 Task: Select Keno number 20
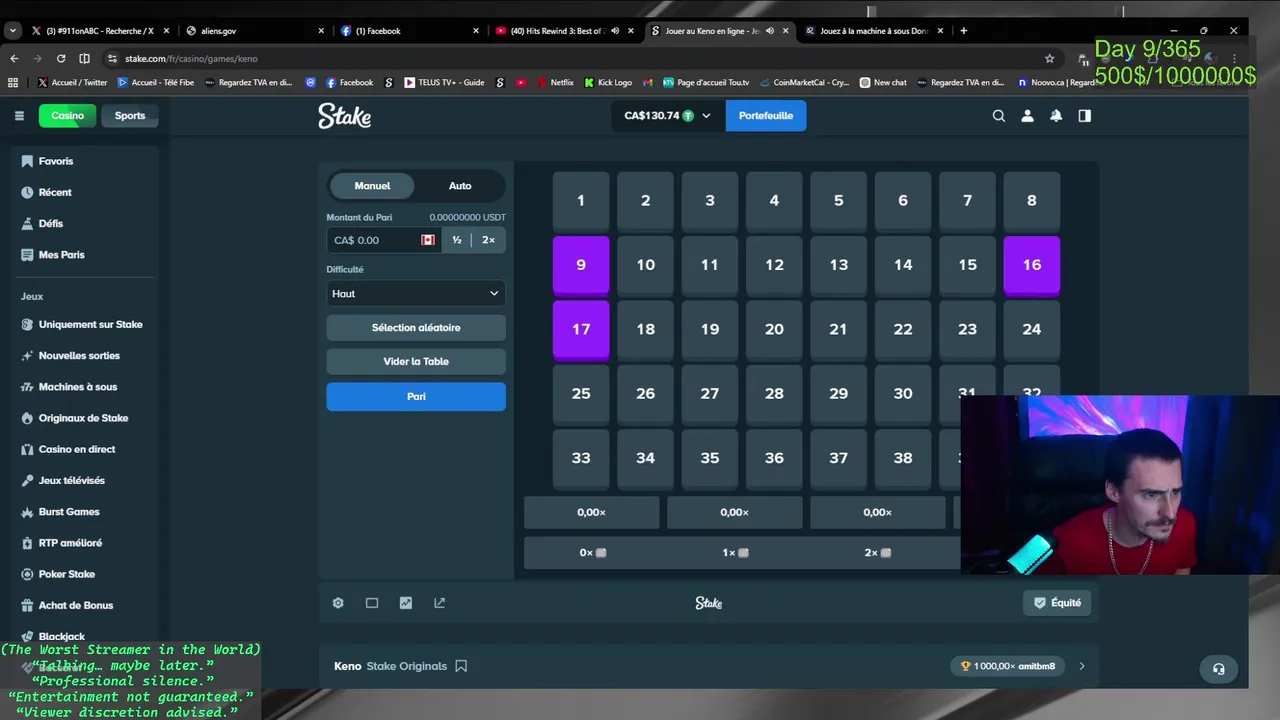click(774, 329)
